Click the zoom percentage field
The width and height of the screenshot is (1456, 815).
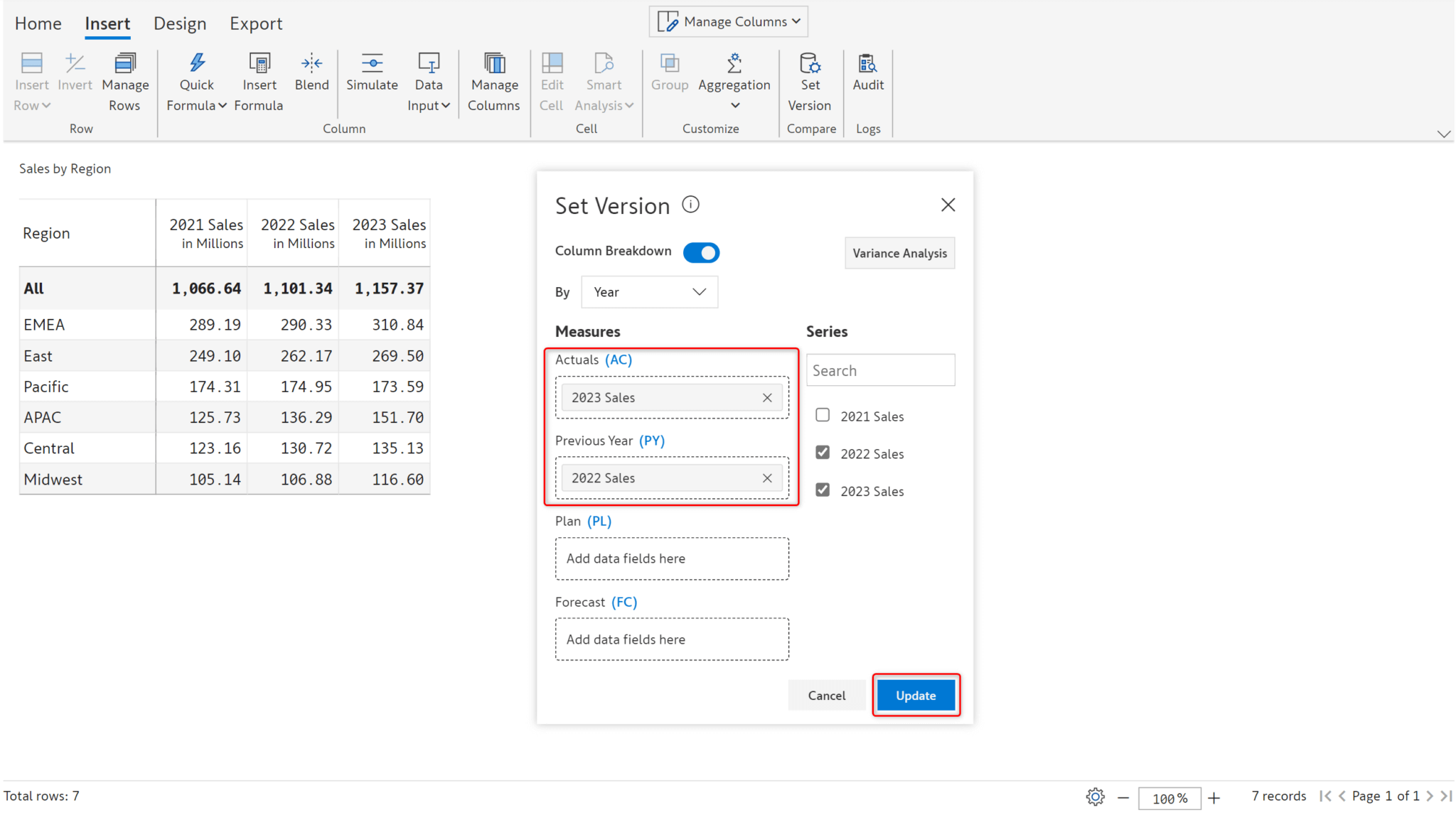click(x=1169, y=797)
